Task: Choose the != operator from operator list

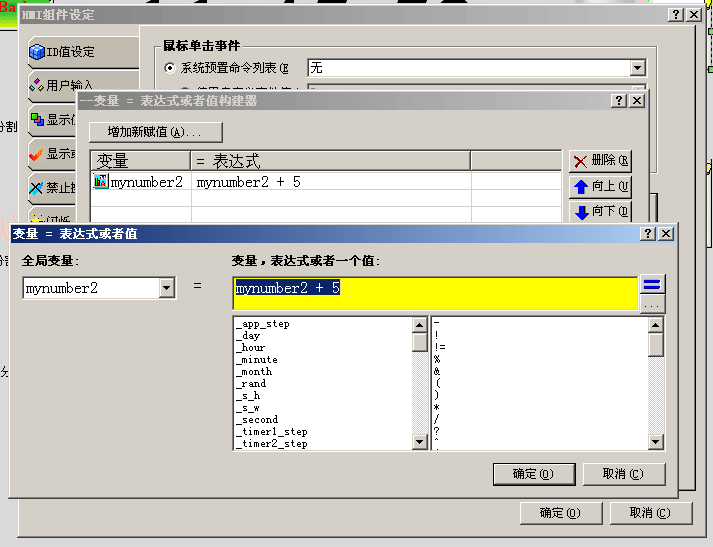Action: (441, 348)
